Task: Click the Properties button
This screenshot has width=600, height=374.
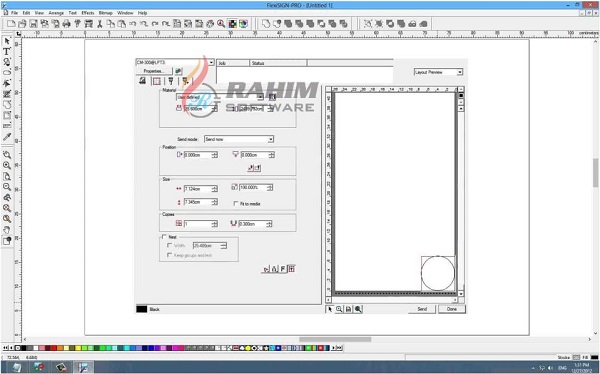Action: tap(154, 71)
